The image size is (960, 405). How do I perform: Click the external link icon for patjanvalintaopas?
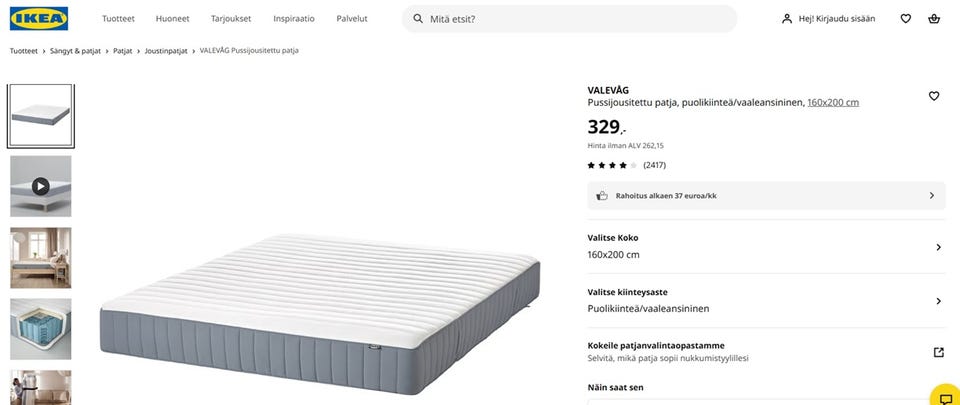click(x=938, y=352)
